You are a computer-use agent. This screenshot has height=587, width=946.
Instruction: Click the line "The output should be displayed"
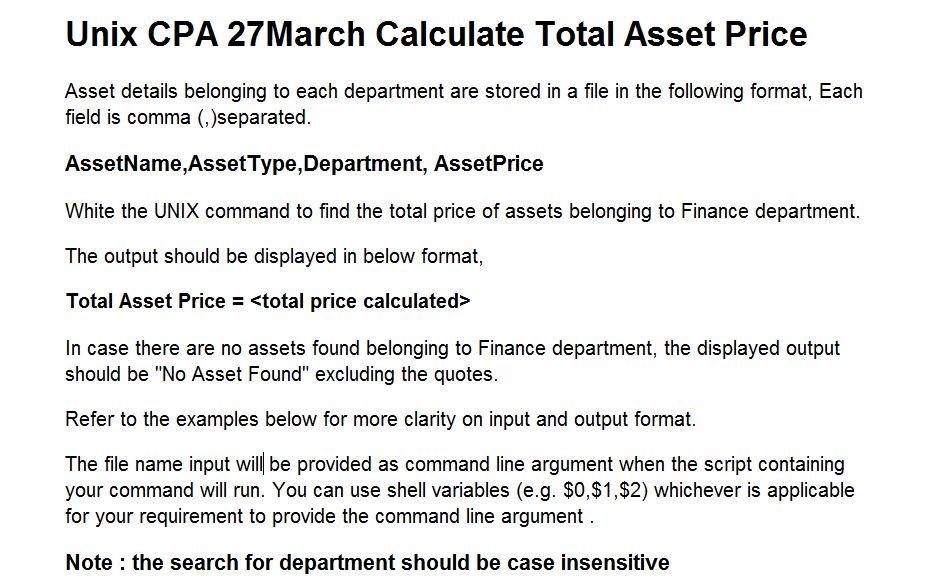(273, 256)
